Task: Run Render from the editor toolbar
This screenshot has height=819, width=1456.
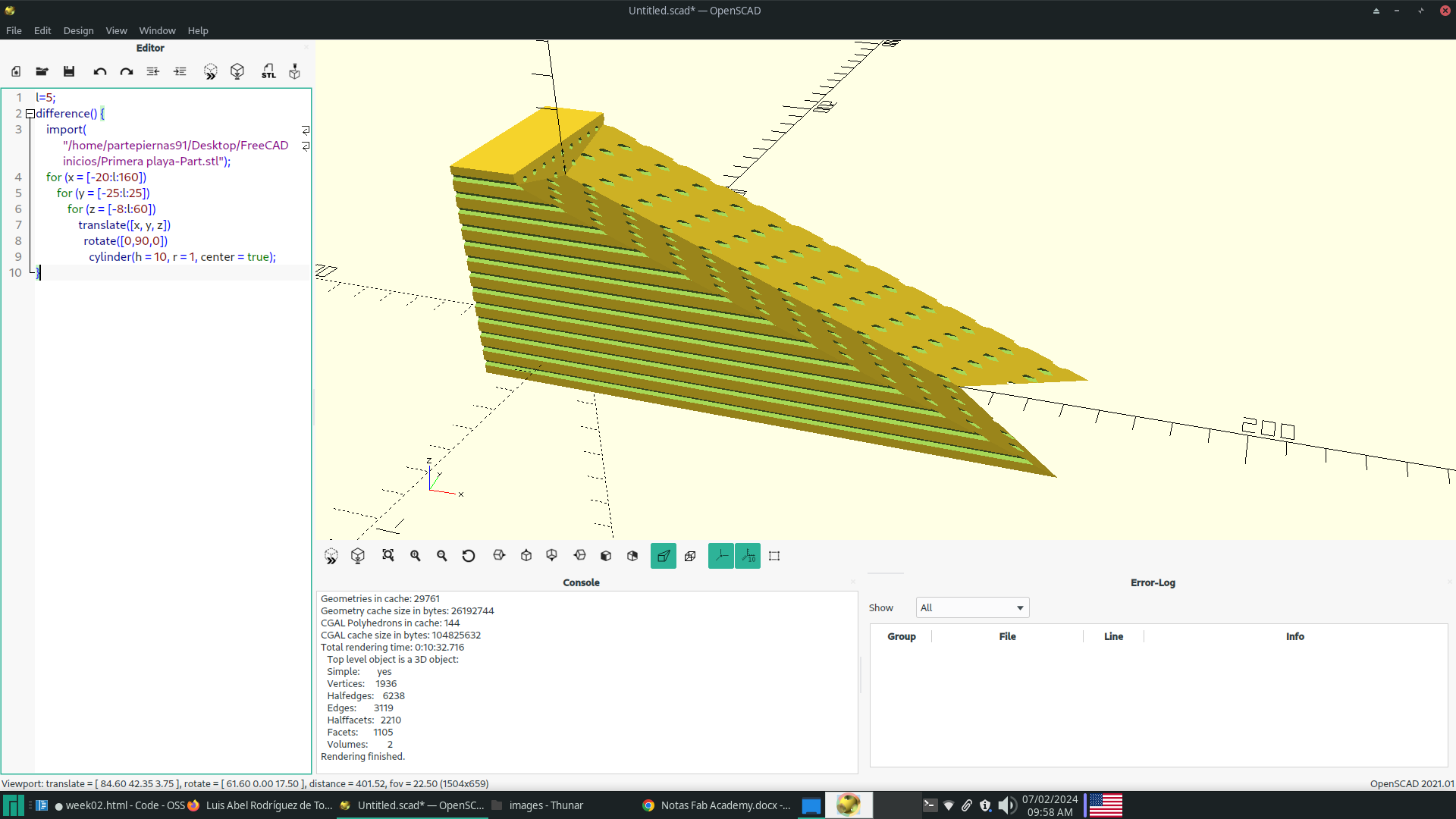Action: (237, 71)
